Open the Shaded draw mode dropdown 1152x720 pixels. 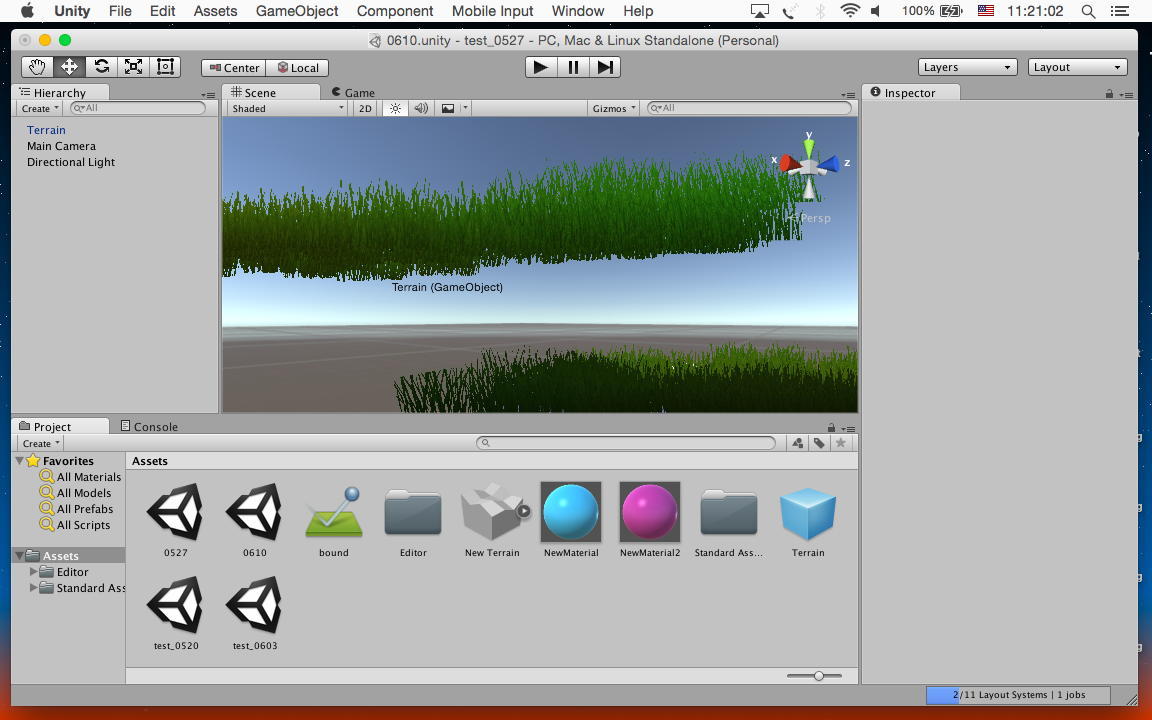(x=287, y=108)
